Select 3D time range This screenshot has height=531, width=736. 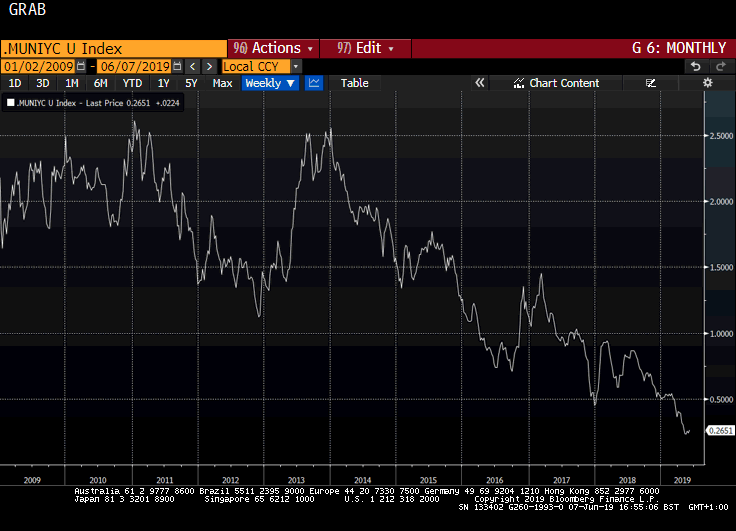pyautogui.click(x=43, y=83)
